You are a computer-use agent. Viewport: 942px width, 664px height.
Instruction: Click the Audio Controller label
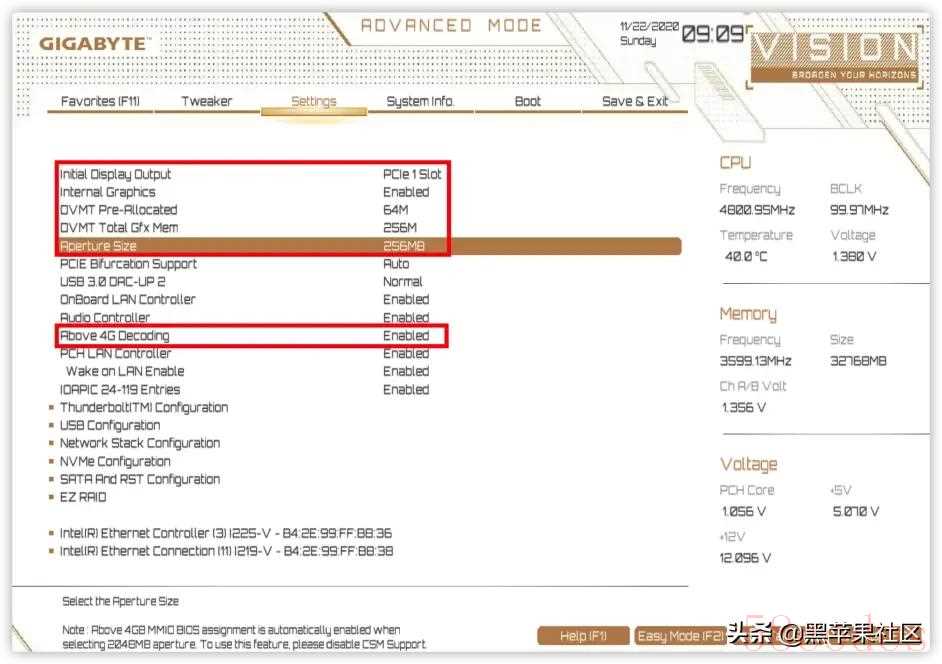pos(105,317)
